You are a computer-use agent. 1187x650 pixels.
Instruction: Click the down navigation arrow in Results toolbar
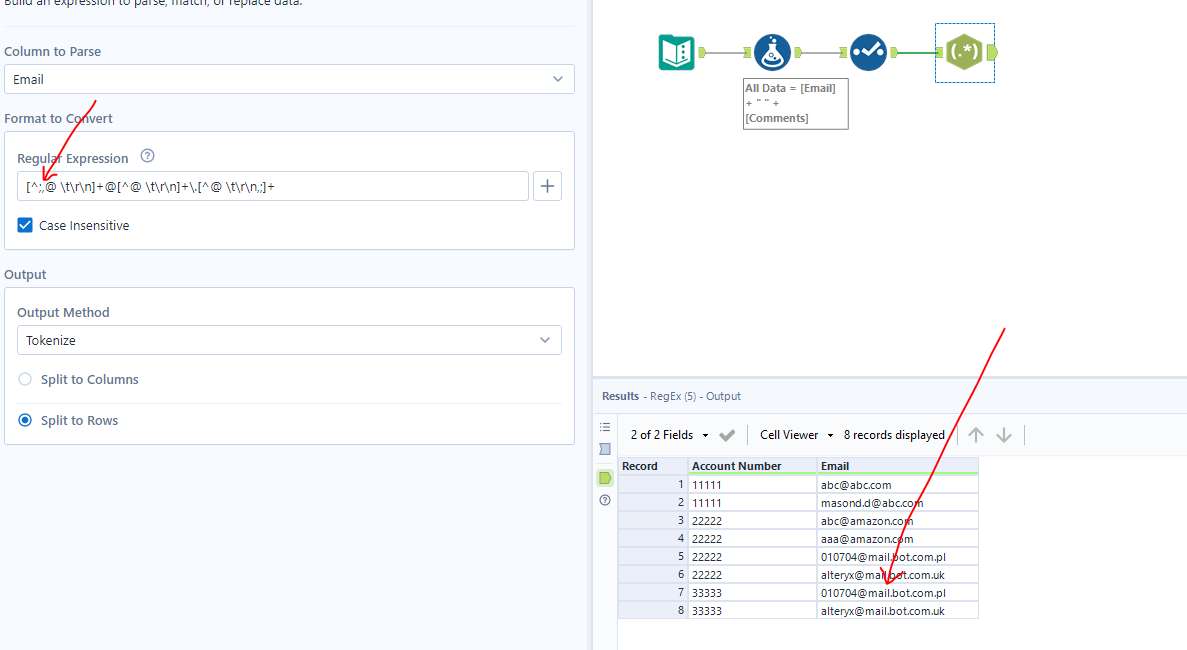1004,434
